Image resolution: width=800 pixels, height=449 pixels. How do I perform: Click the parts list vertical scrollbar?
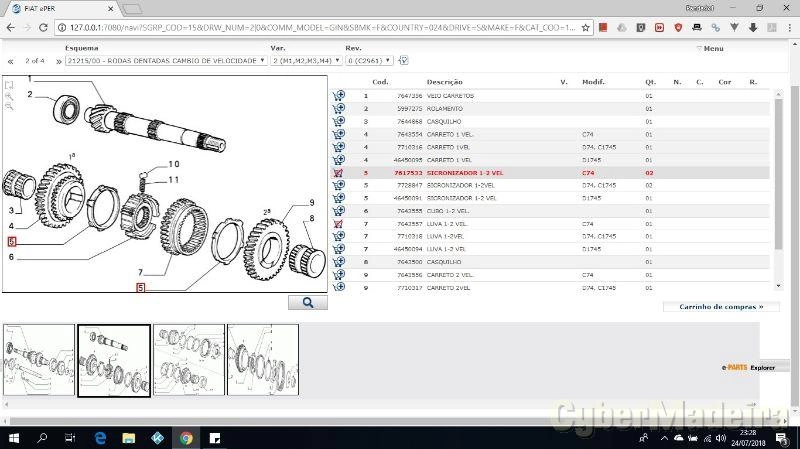pos(779,173)
